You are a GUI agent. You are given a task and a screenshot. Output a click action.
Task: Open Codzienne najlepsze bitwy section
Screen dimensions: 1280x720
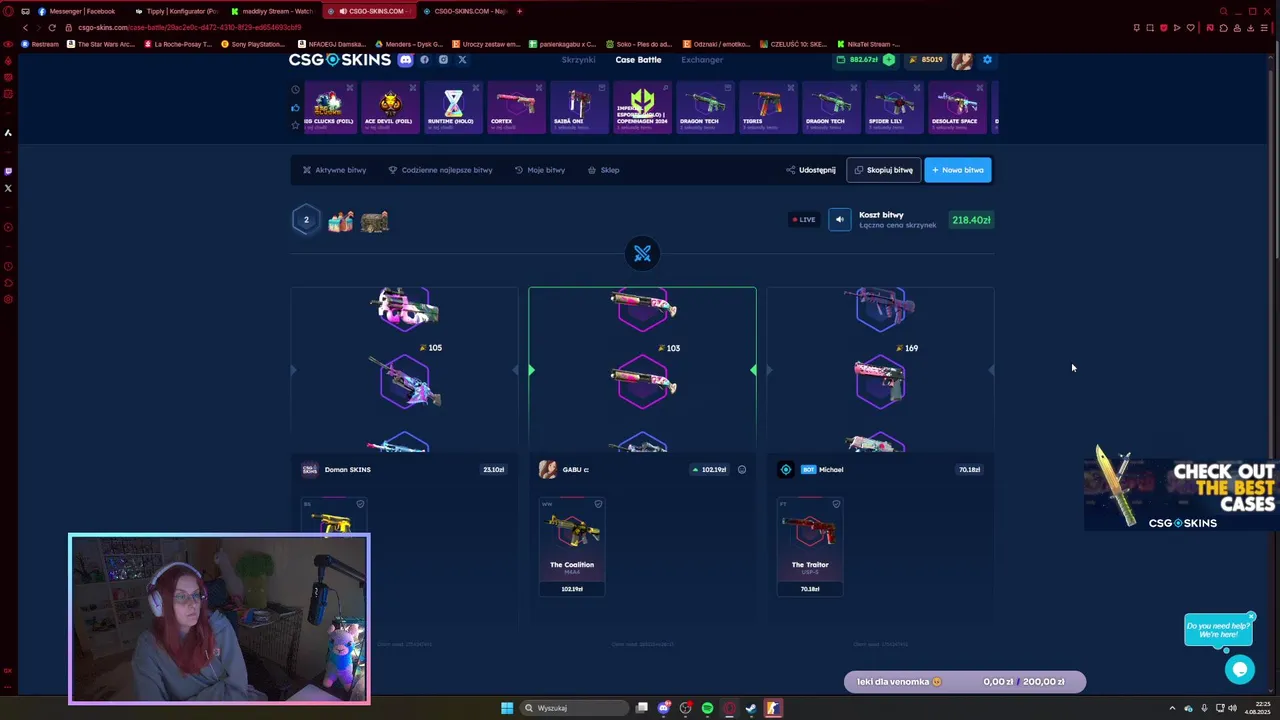click(440, 170)
